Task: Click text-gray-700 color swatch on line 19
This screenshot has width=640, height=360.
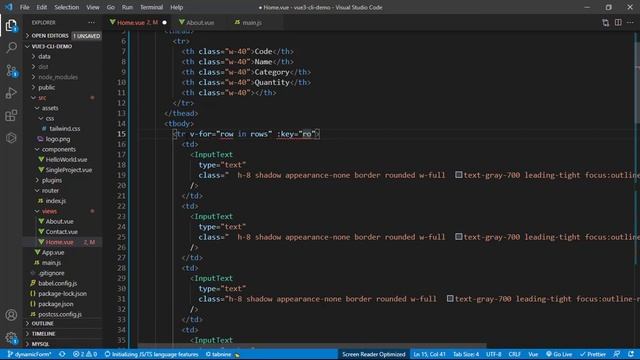Action: 459,175
